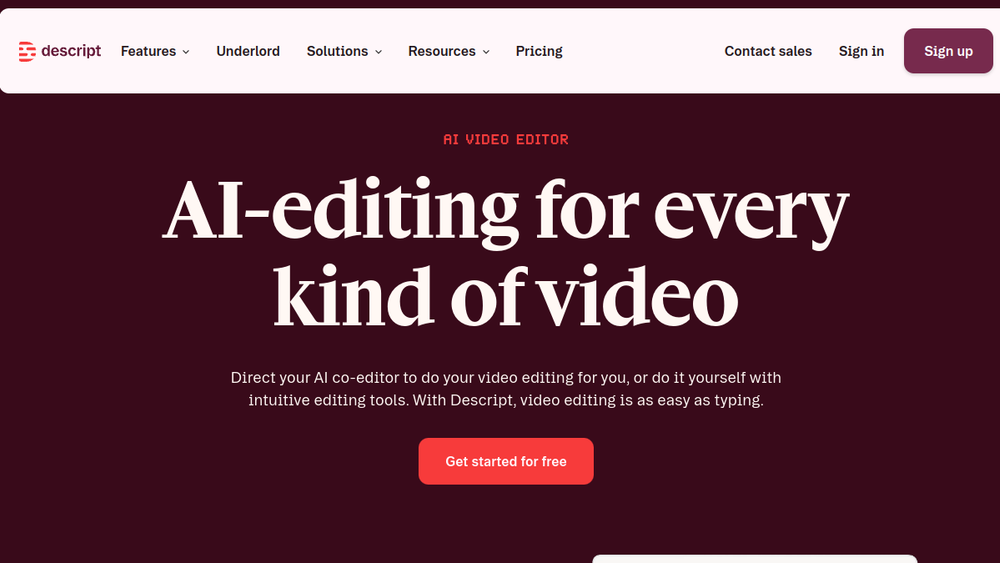Click the 'AI-editing for every kind of video' headline
The width and height of the screenshot is (1000, 563).
506,252
